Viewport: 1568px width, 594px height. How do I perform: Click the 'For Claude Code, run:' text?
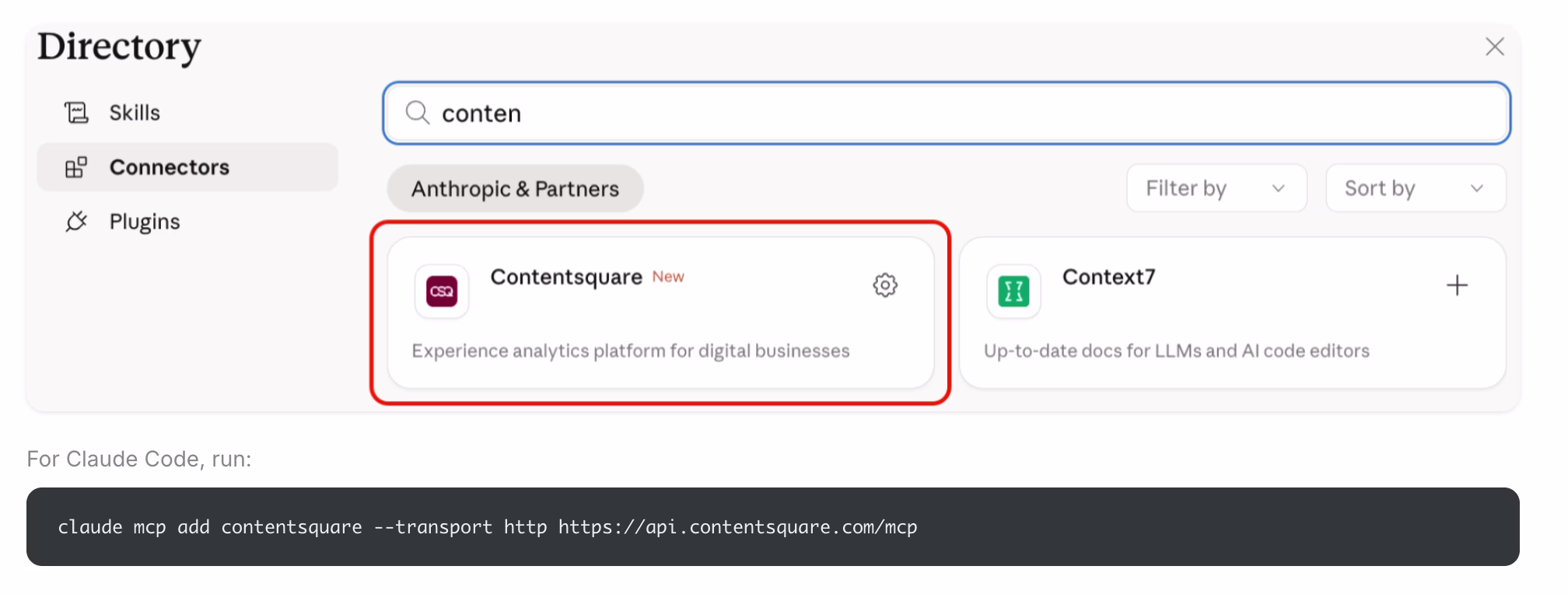tap(139, 459)
